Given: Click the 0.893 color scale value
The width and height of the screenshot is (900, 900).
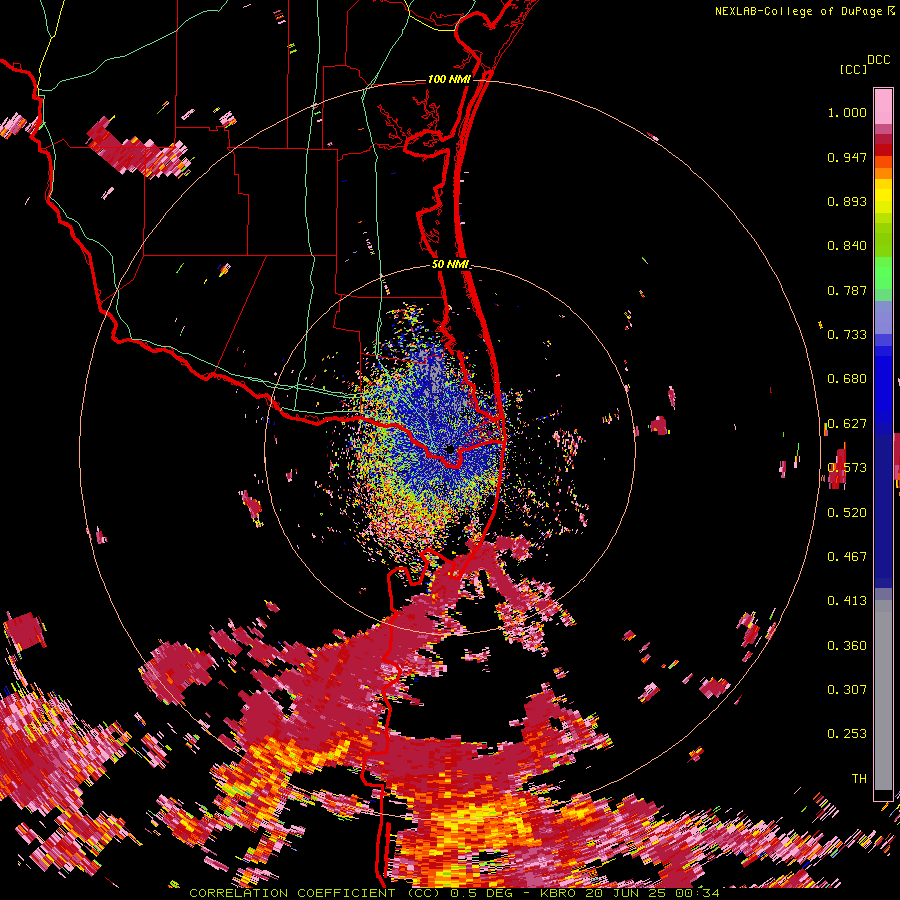Looking at the screenshot, I should (x=847, y=201).
